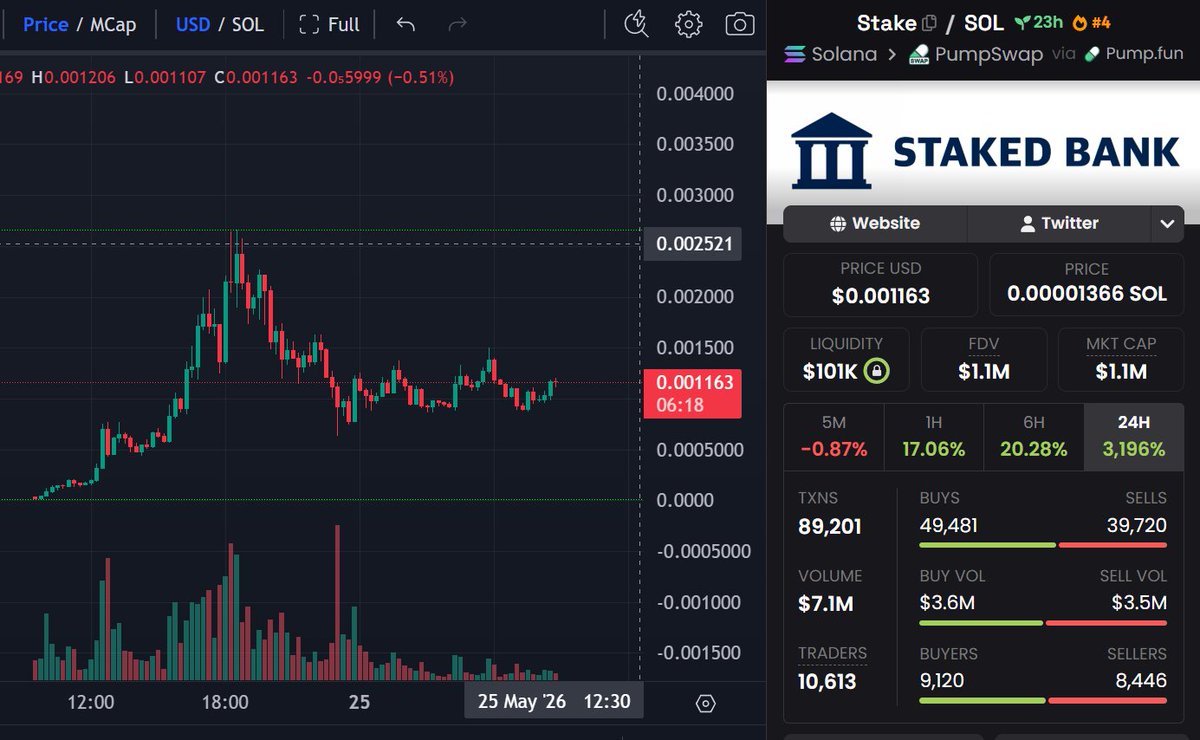The image size is (1200, 740).
Task: Open chart settings gear icon
Action: (688, 24)
